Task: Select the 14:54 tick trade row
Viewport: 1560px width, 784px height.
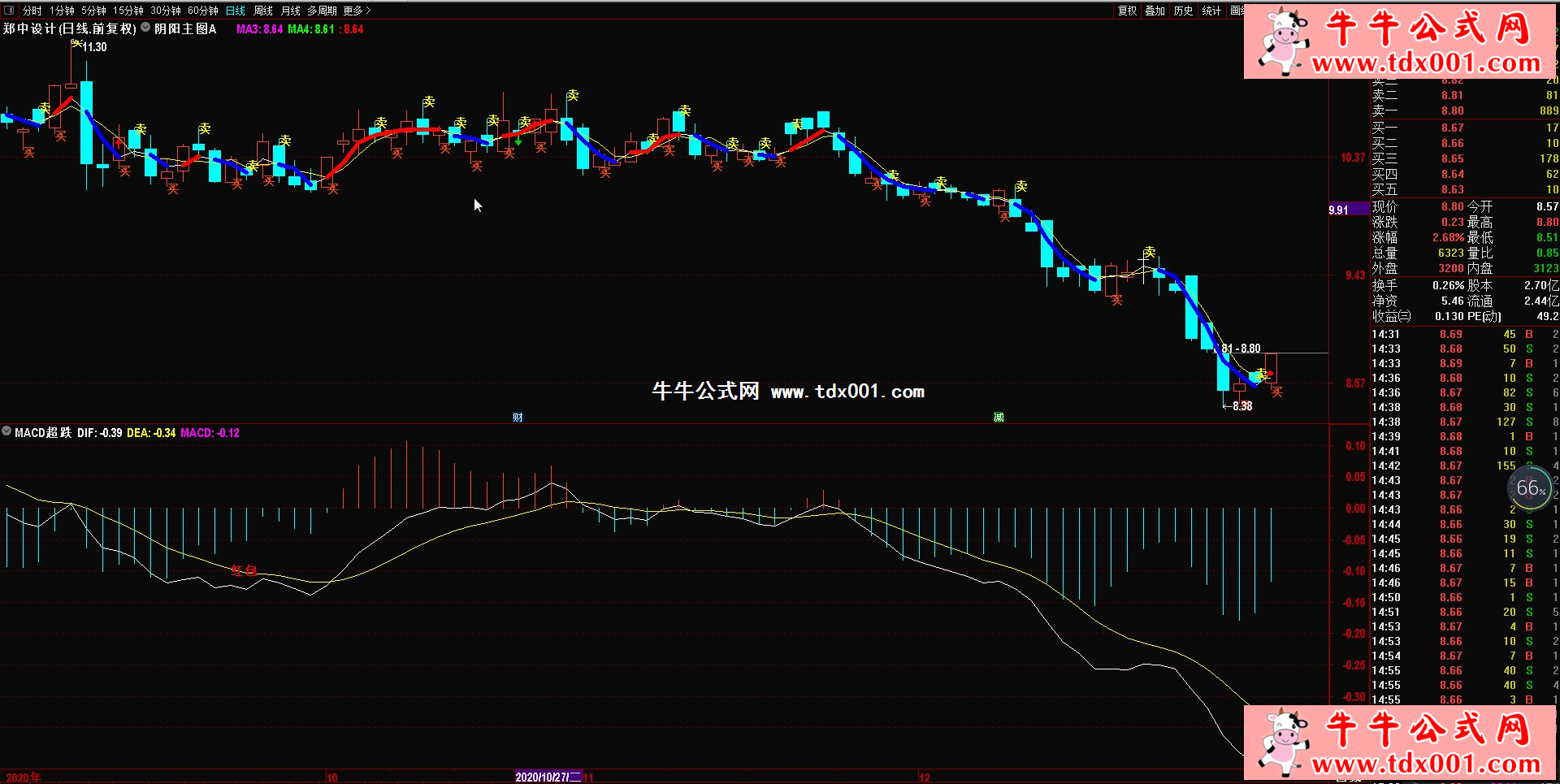Action: [x=1464, y=656]
